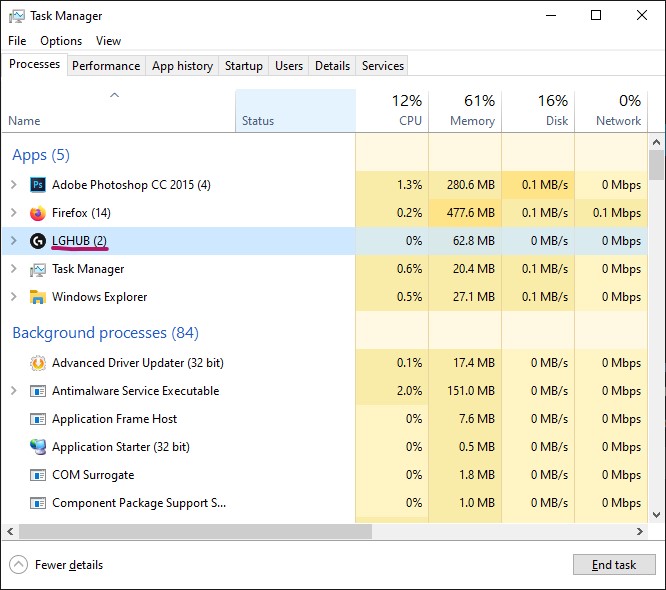Click the horizontal scrollbar right arrow

pyautogui.click(x=640, y=531)
